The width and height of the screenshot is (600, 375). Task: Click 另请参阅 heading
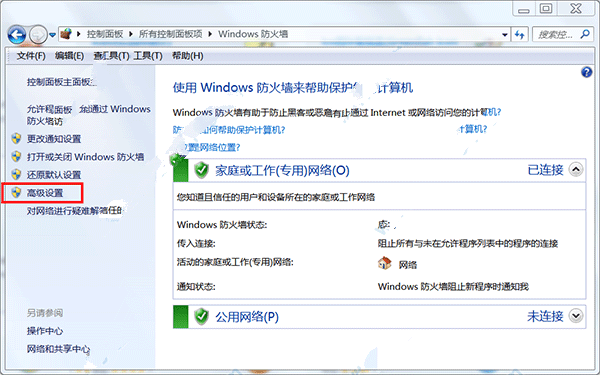pos(45,313)
